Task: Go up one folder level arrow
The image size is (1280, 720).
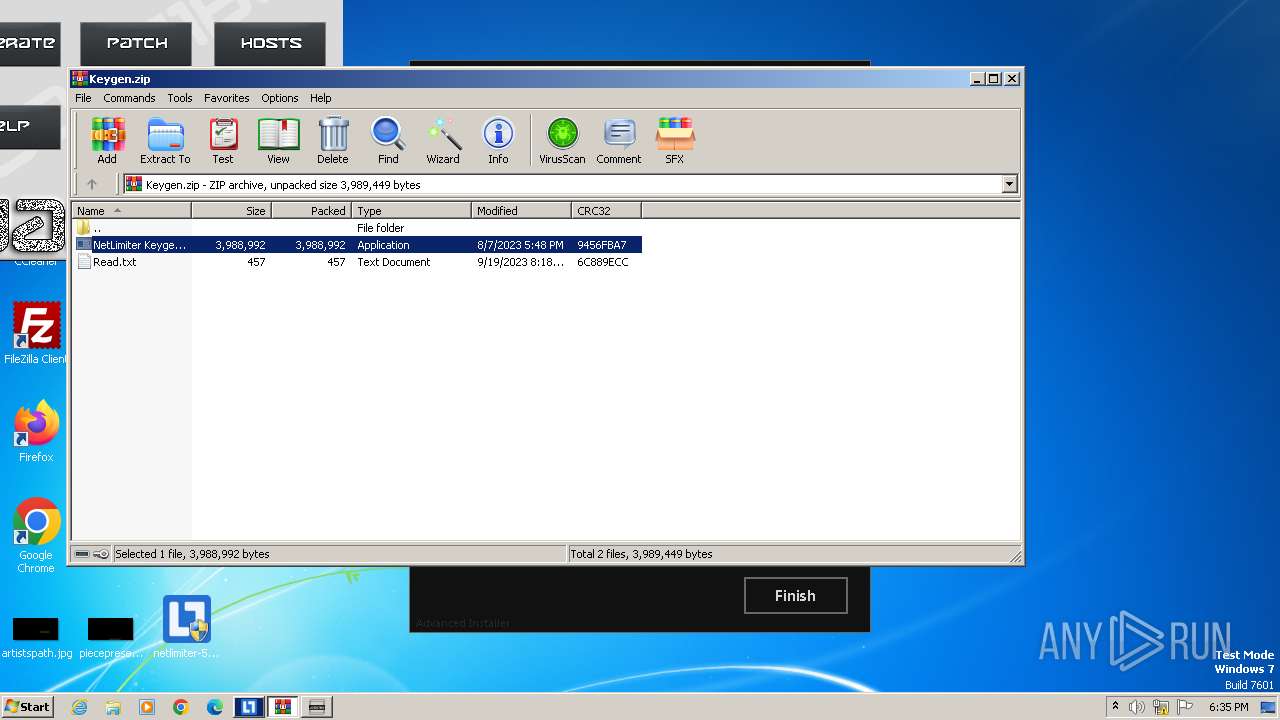Action: [x=92, y=184]
